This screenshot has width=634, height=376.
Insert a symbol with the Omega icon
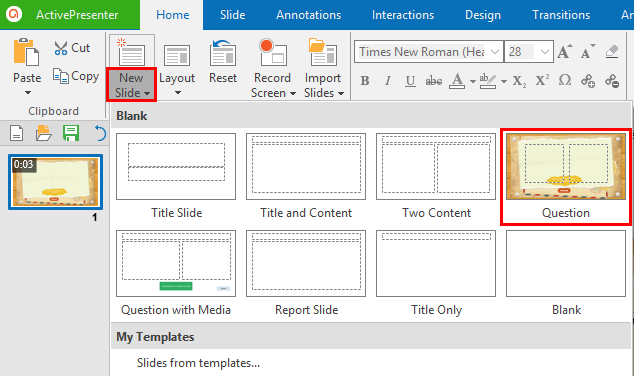(565, 80)
